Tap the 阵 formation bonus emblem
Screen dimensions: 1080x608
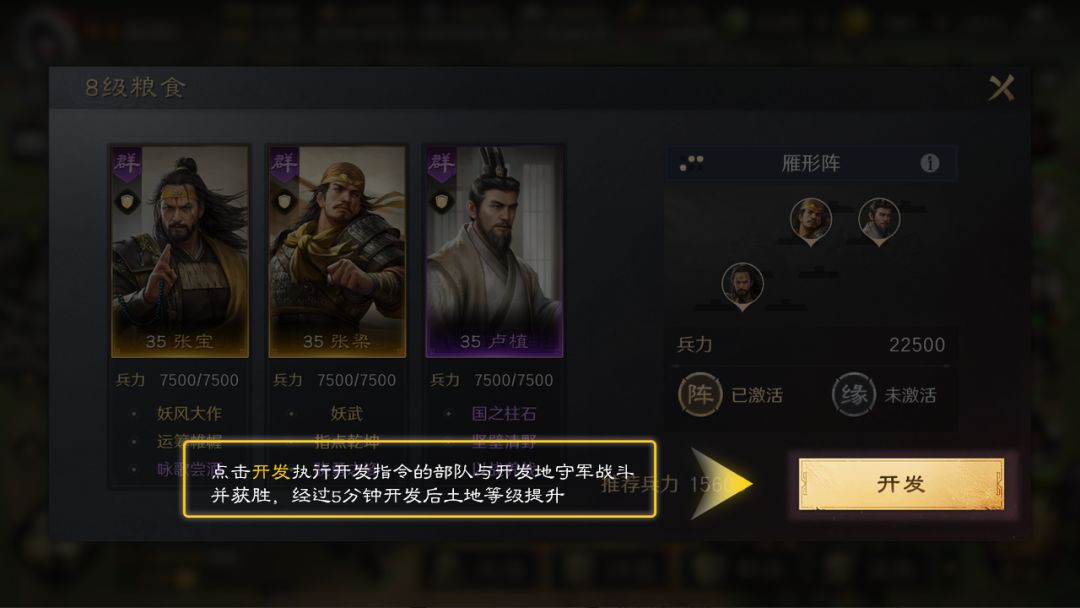[700, 395]
